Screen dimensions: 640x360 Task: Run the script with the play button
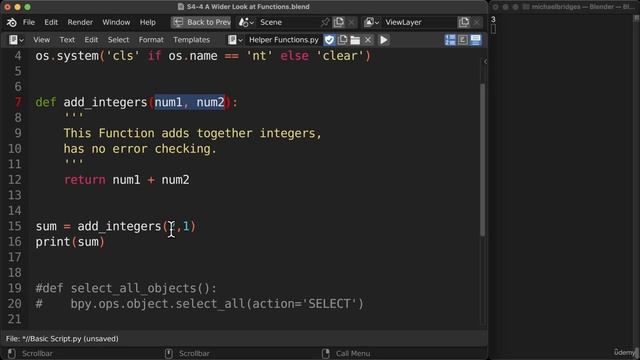384,40
